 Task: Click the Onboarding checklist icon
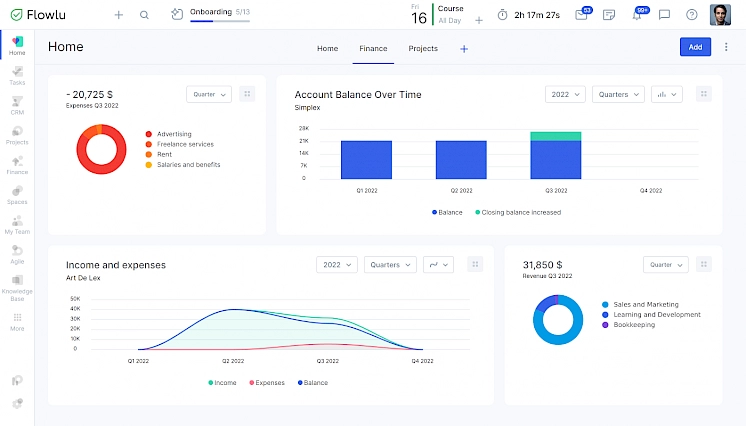[177, 14]
